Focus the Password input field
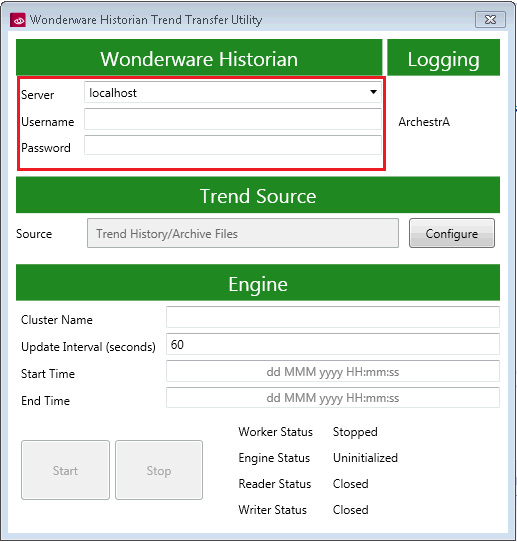 pos(233,145)
